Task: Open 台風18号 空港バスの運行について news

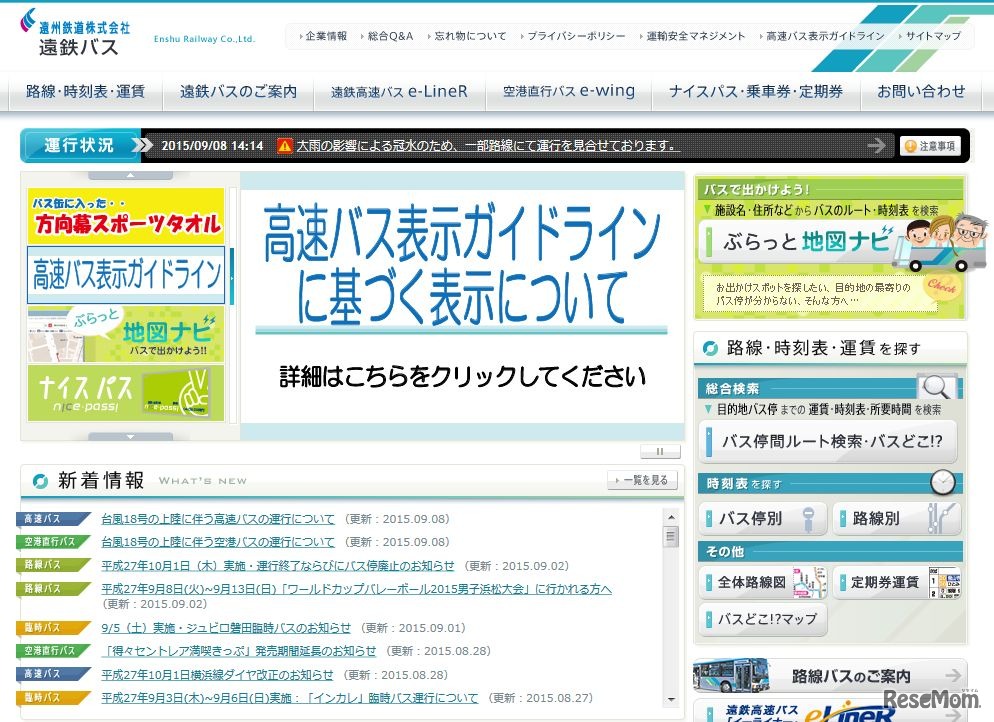Action: pyautogui.click(x=217, y=542)
